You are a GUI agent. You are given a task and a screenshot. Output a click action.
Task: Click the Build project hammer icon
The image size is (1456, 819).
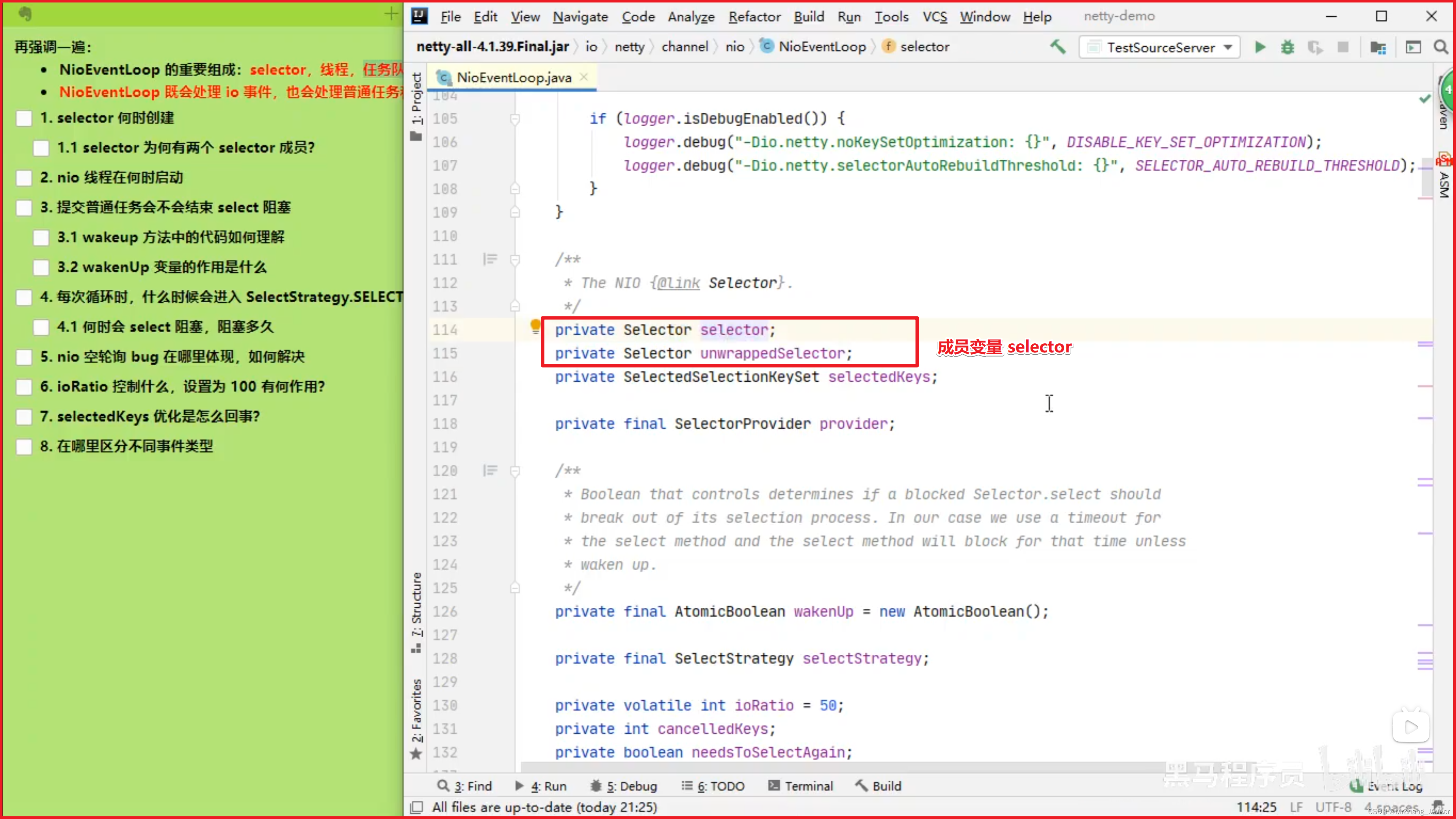coord(1057,47)
